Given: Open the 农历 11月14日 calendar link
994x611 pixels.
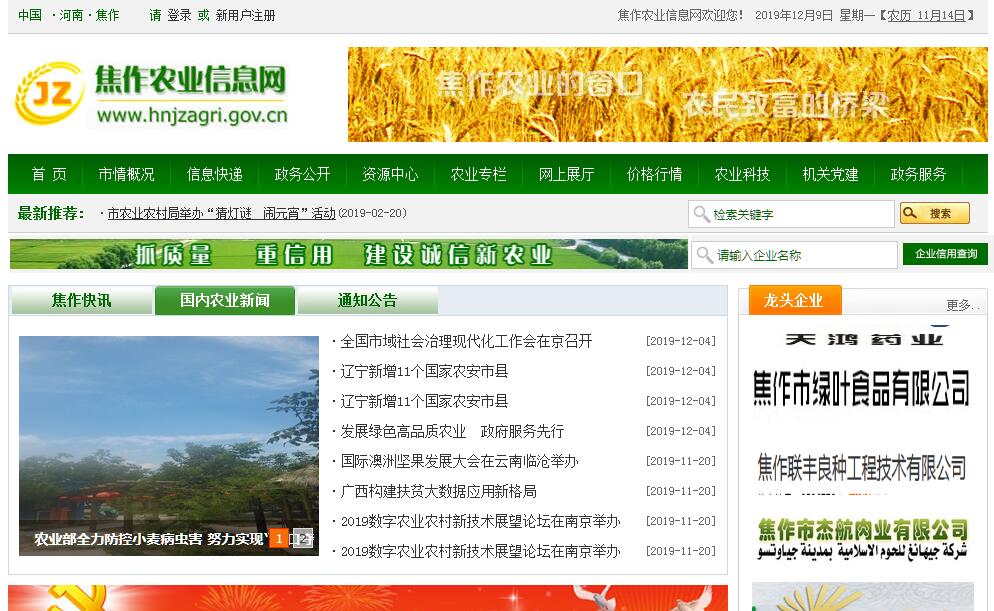Looking at the screenshot, I should point(926,15).
